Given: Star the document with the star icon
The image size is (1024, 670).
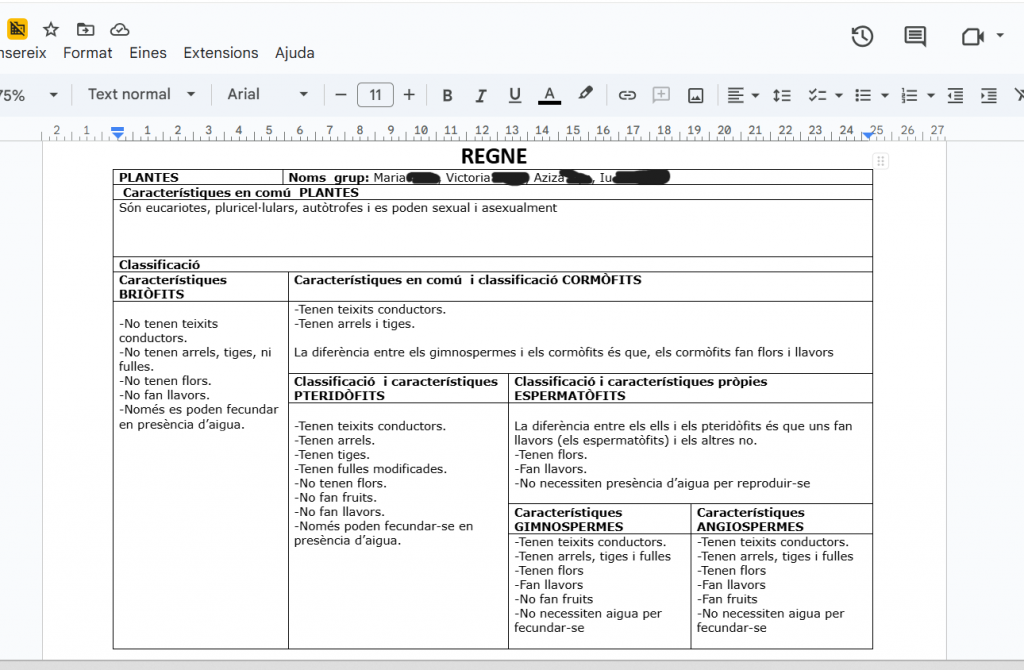Looking at the screenshot, I should click(51, 29).
